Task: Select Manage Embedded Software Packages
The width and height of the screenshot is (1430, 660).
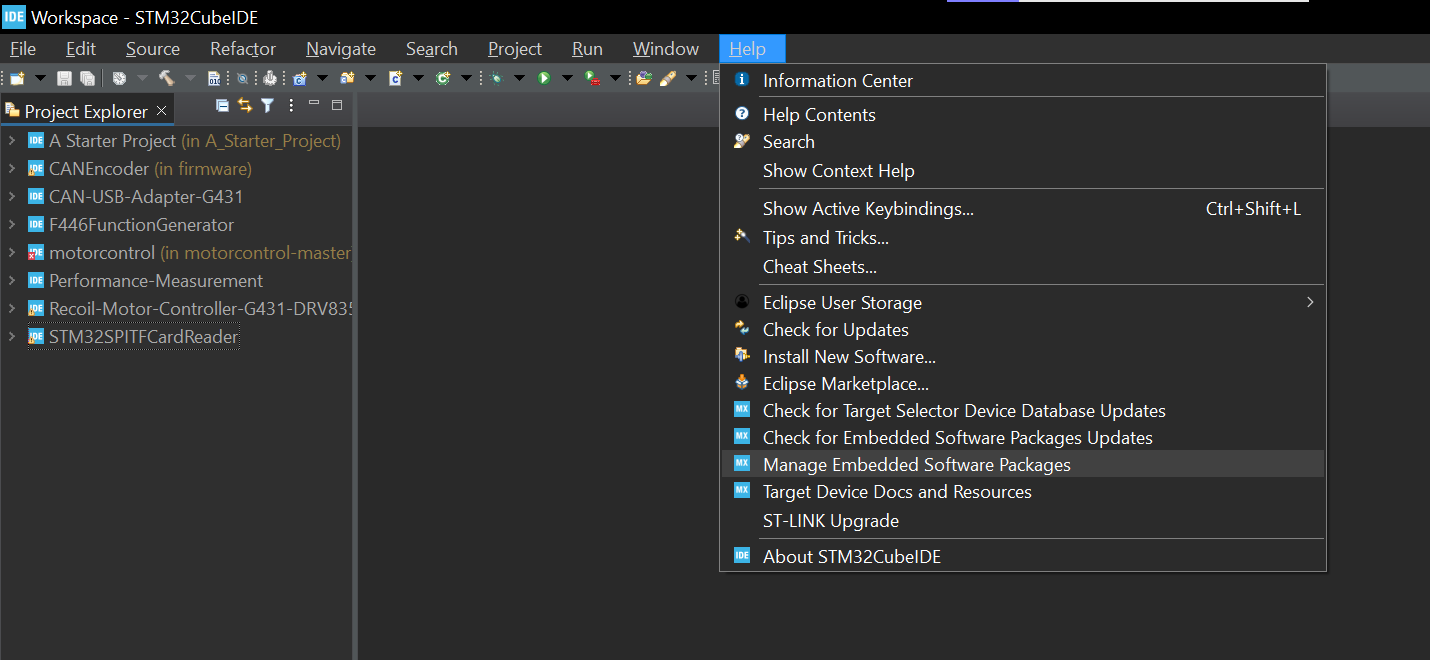Action: (x=916, y=464)
